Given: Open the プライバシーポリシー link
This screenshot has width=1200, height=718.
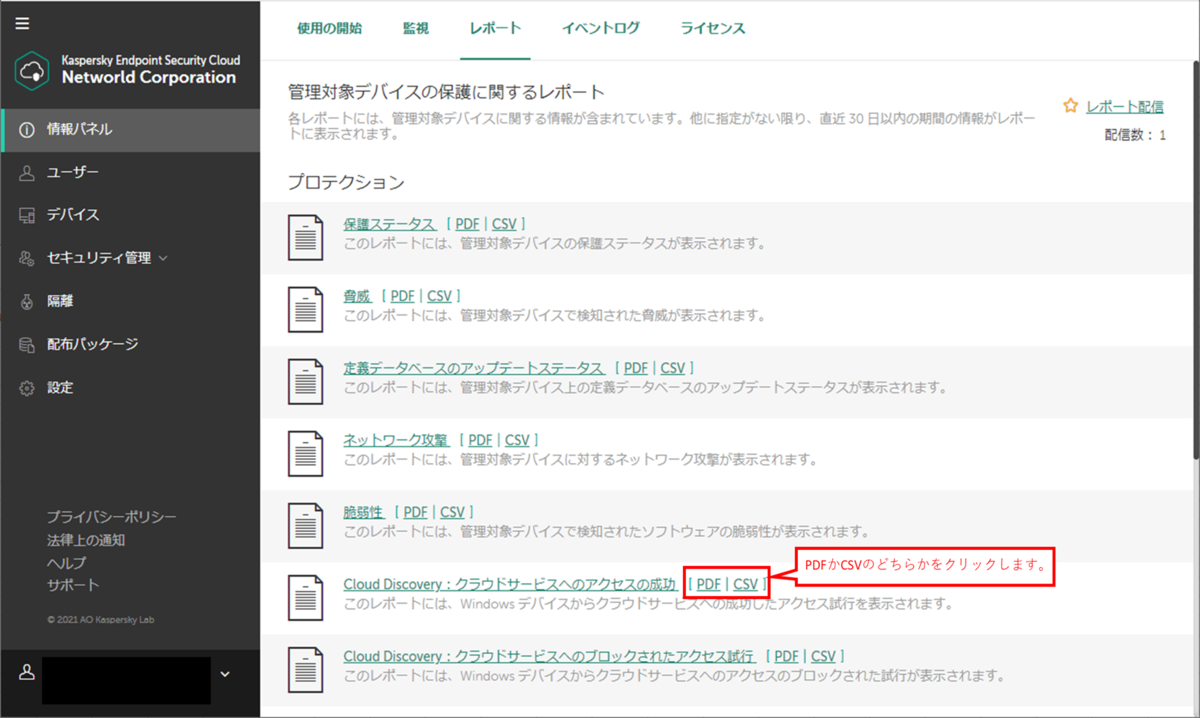Looking at the screenshot, I should point(110,517).
